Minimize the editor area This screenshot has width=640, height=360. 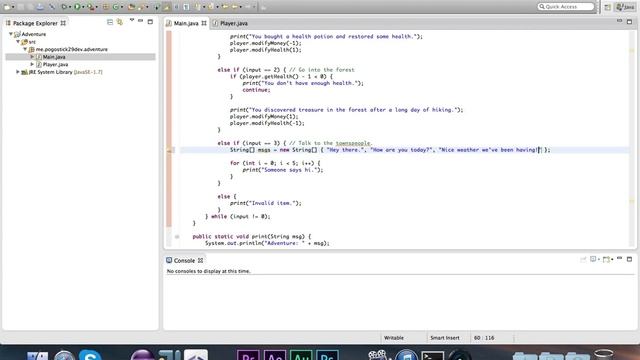620,20
